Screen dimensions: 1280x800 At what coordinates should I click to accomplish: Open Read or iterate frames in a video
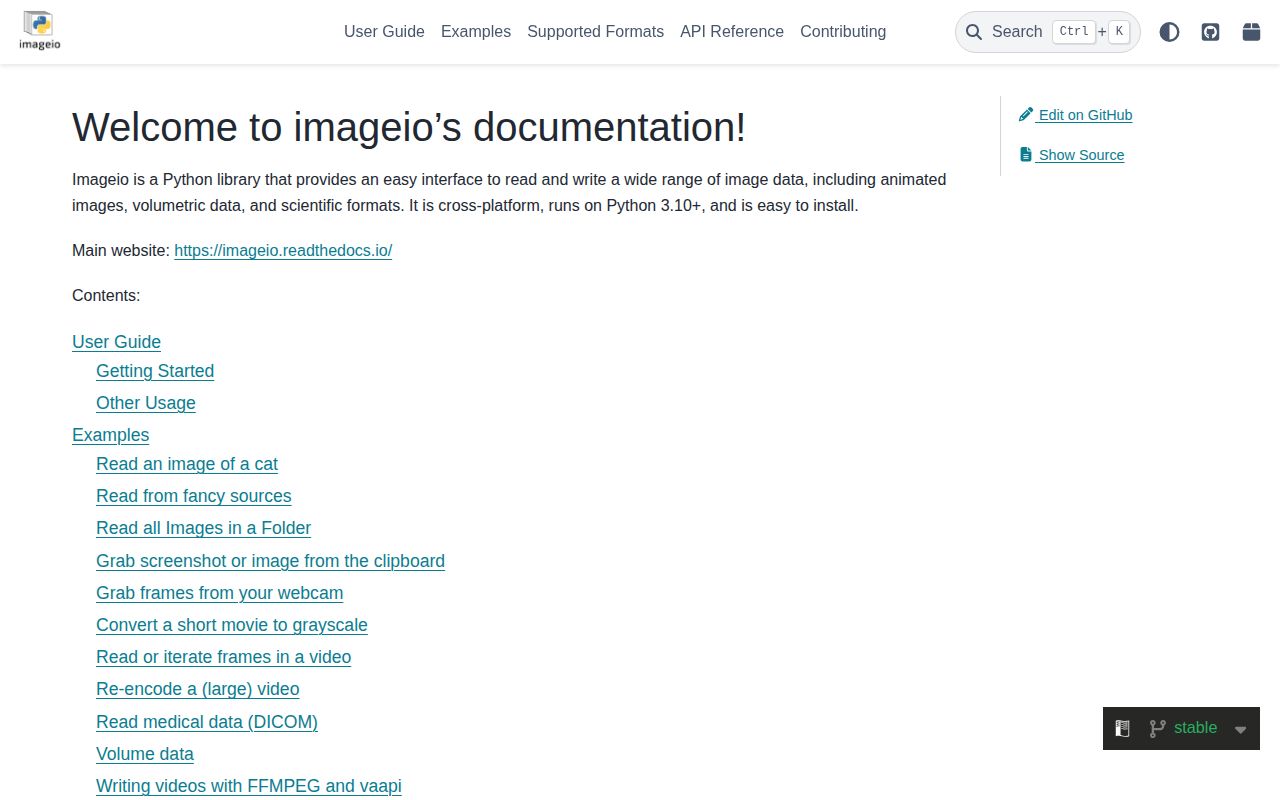(x=223, y=657)
